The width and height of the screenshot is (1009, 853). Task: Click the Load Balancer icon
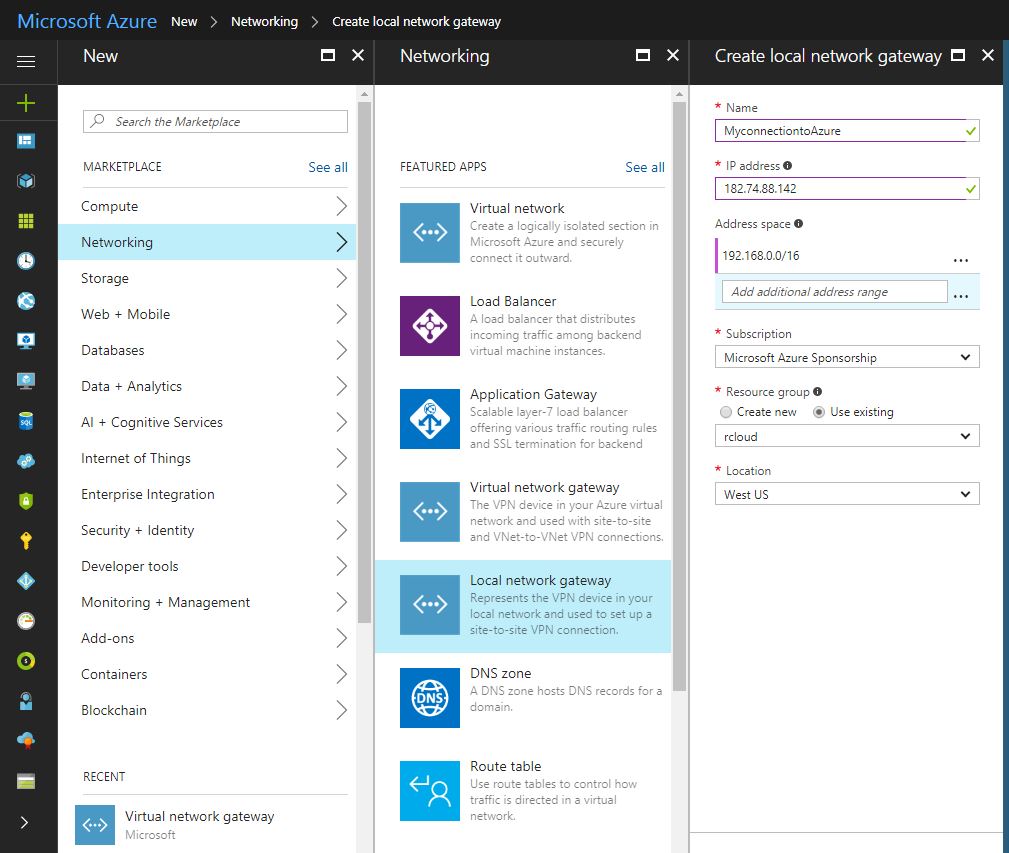coord(430,325)
